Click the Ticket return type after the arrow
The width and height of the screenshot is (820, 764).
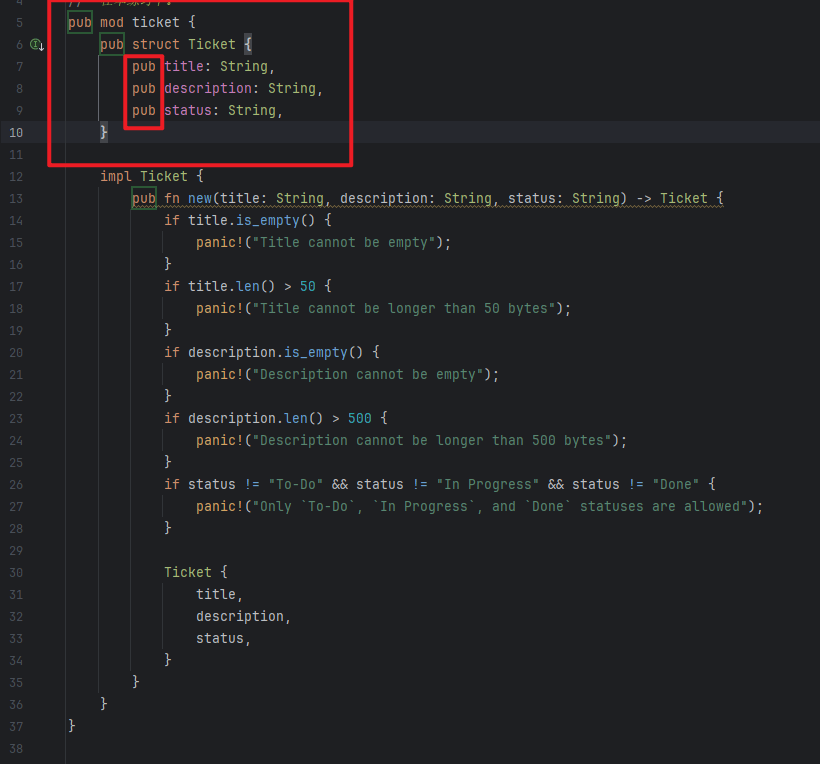point(683,198)
